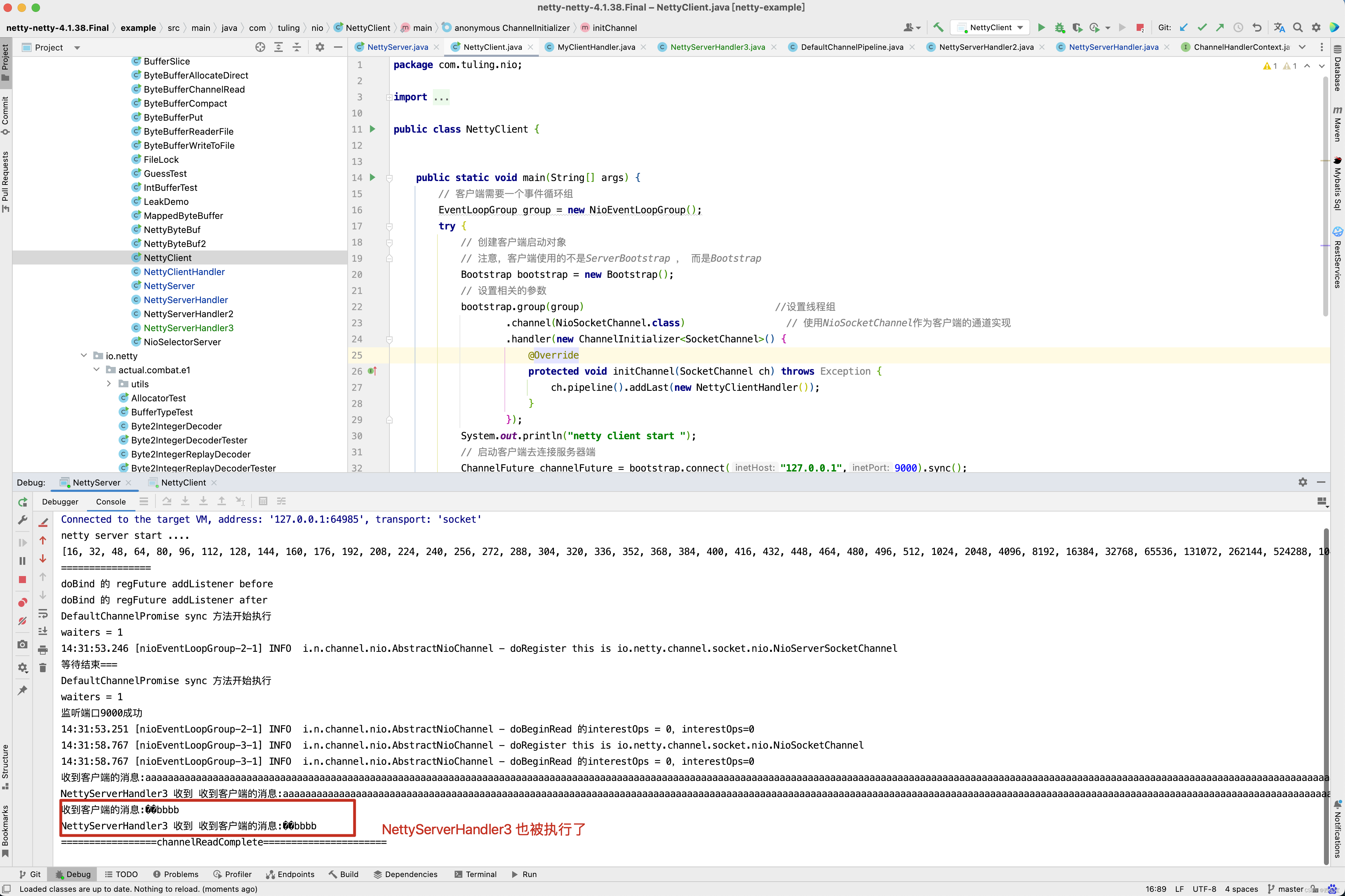This screenshot has width=1345, height=896.
Task: Open IDE settings gear in top toolbar
Action: coord(1316,27)
